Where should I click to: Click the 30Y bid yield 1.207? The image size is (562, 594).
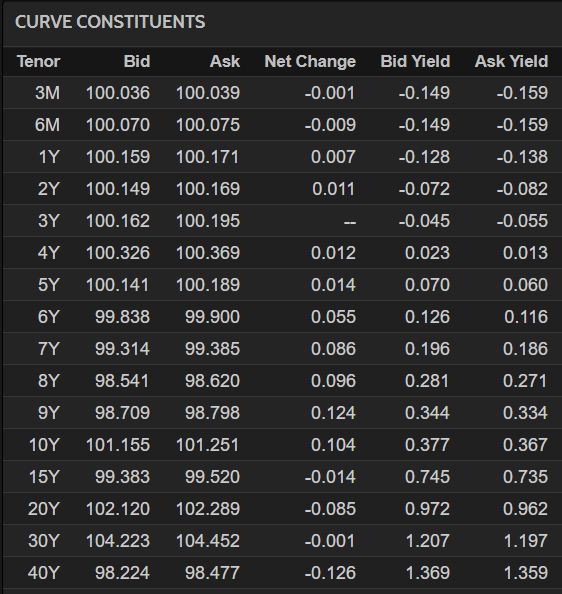[x=428, y=541]
